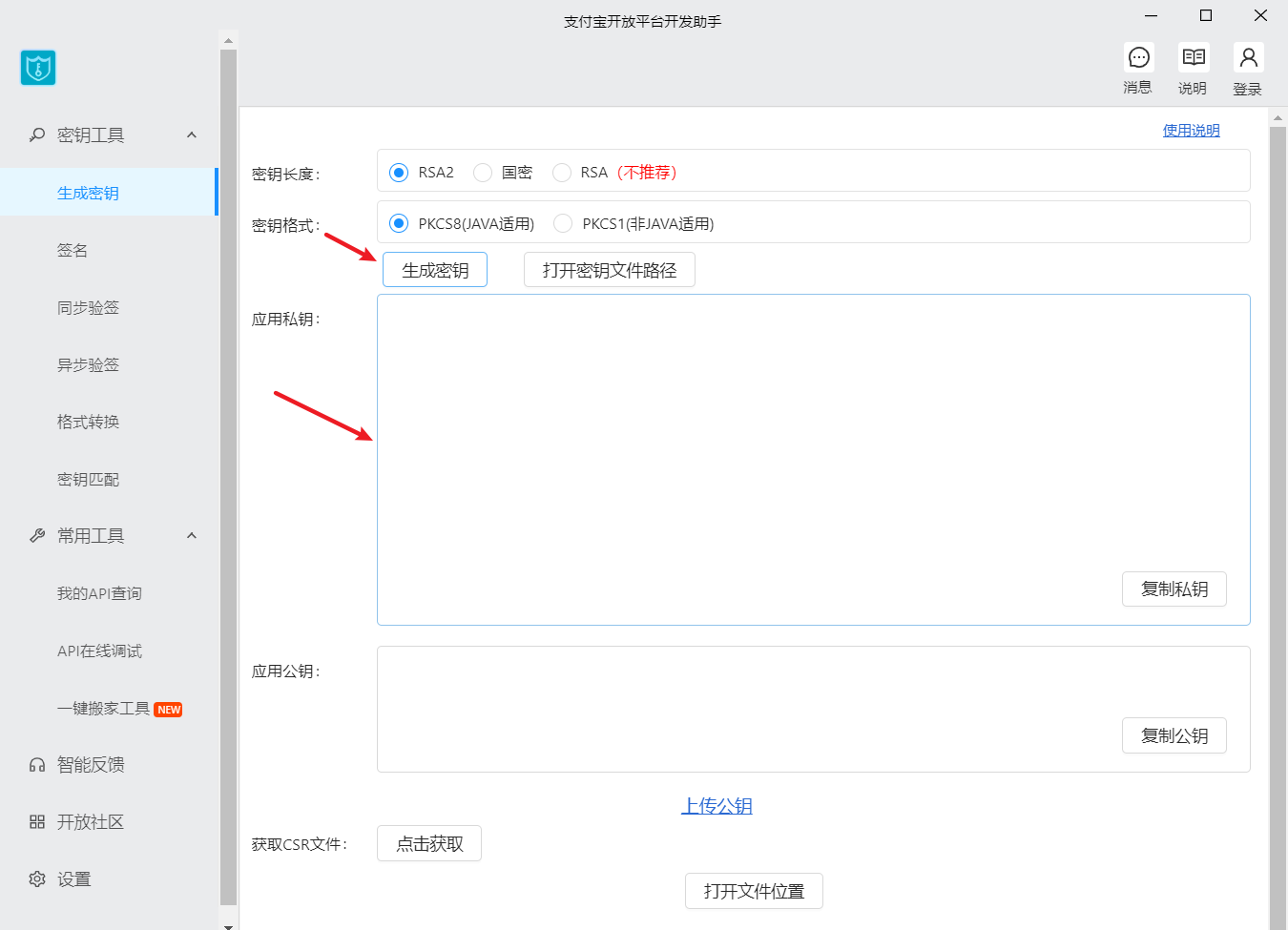Viewport: 1288px width, 930px height.
Task: Click inside the 应用公钥 text area
Action: (814, 710)
